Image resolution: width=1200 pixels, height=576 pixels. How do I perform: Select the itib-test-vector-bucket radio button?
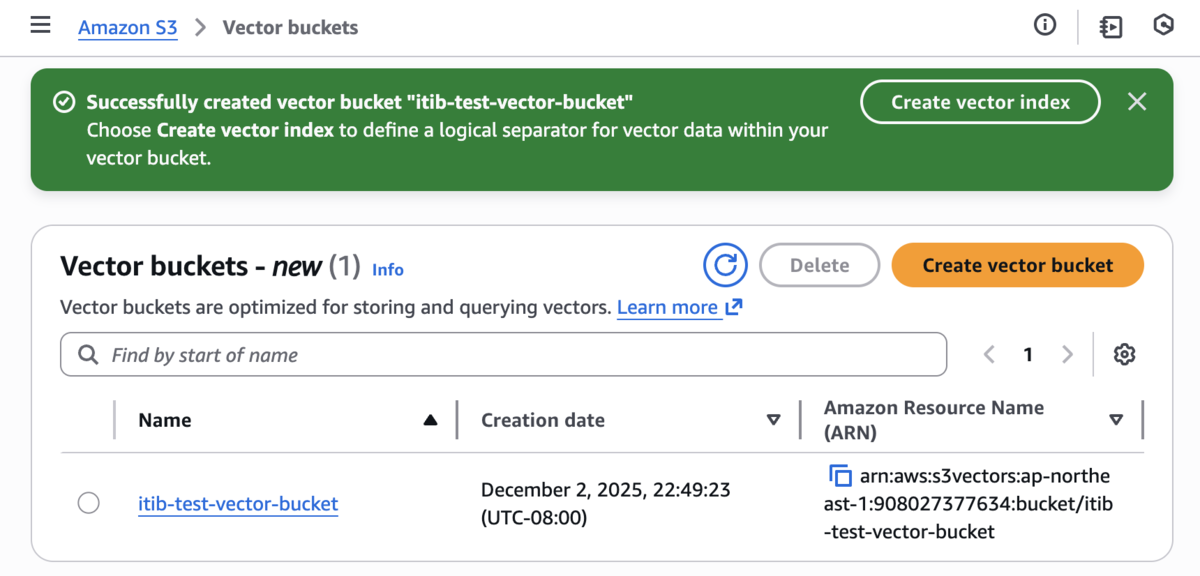[x=89, y=503]
